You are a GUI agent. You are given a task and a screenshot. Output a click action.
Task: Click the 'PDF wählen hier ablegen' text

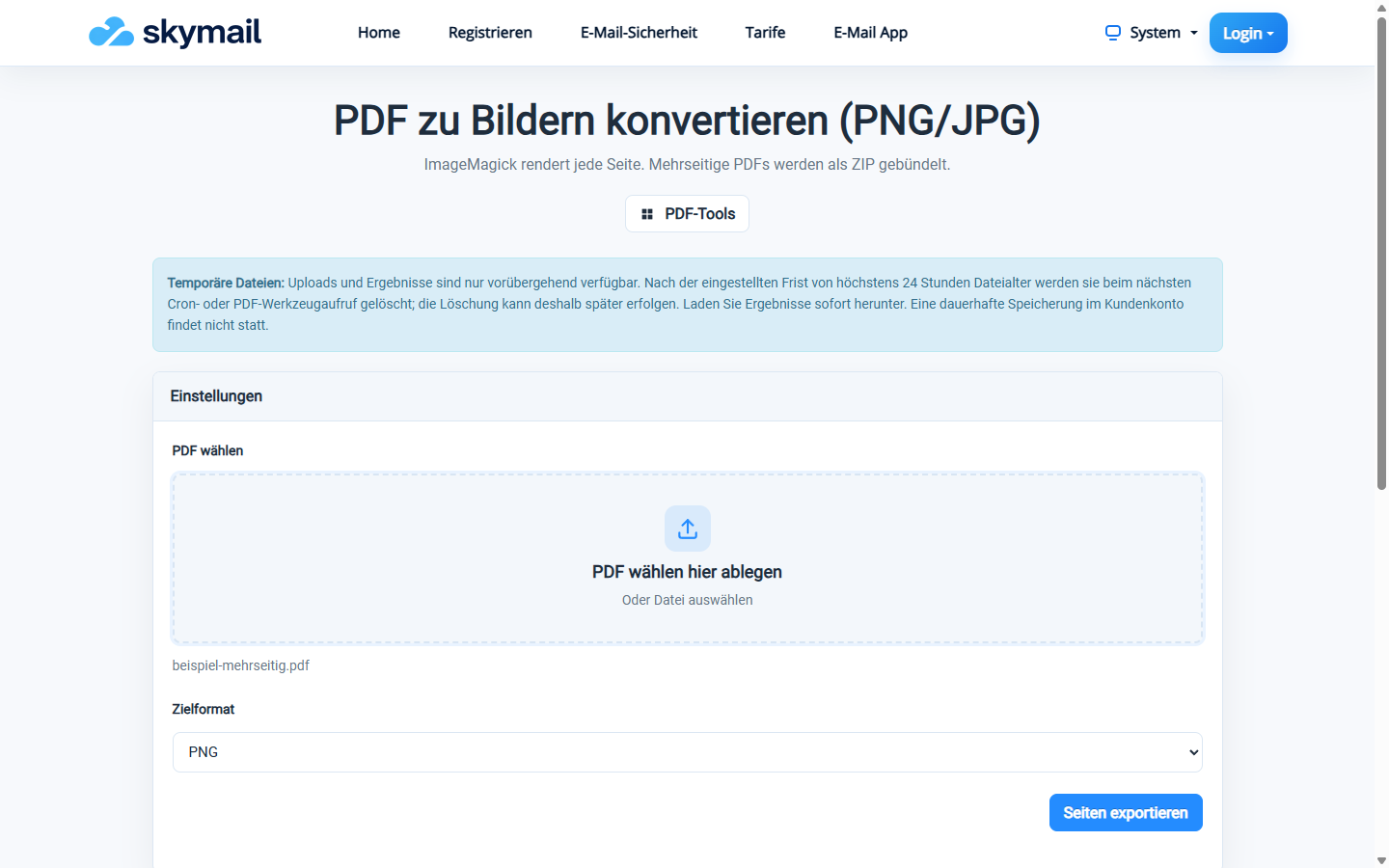click(x=688, y=572)
